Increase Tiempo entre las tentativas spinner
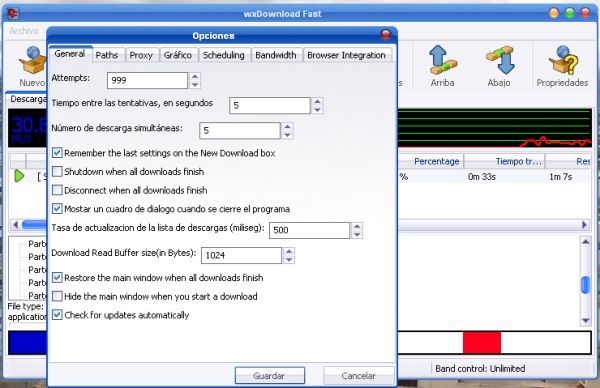 (317, 102)
